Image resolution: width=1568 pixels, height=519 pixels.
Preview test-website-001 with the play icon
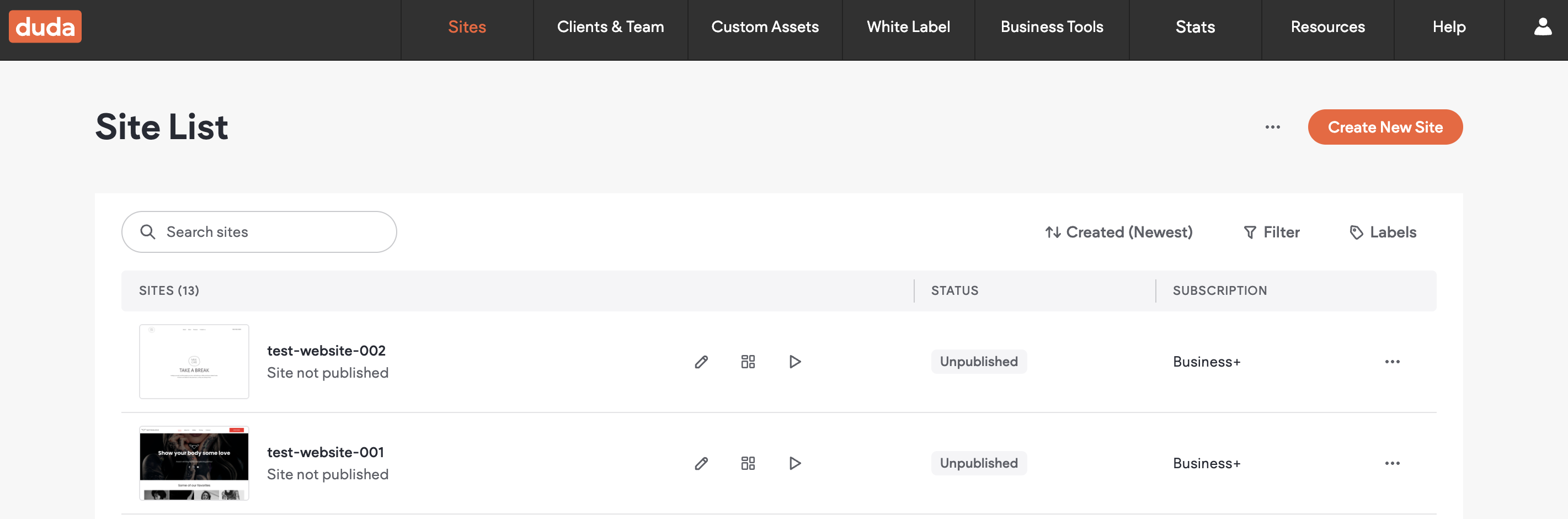794,464
